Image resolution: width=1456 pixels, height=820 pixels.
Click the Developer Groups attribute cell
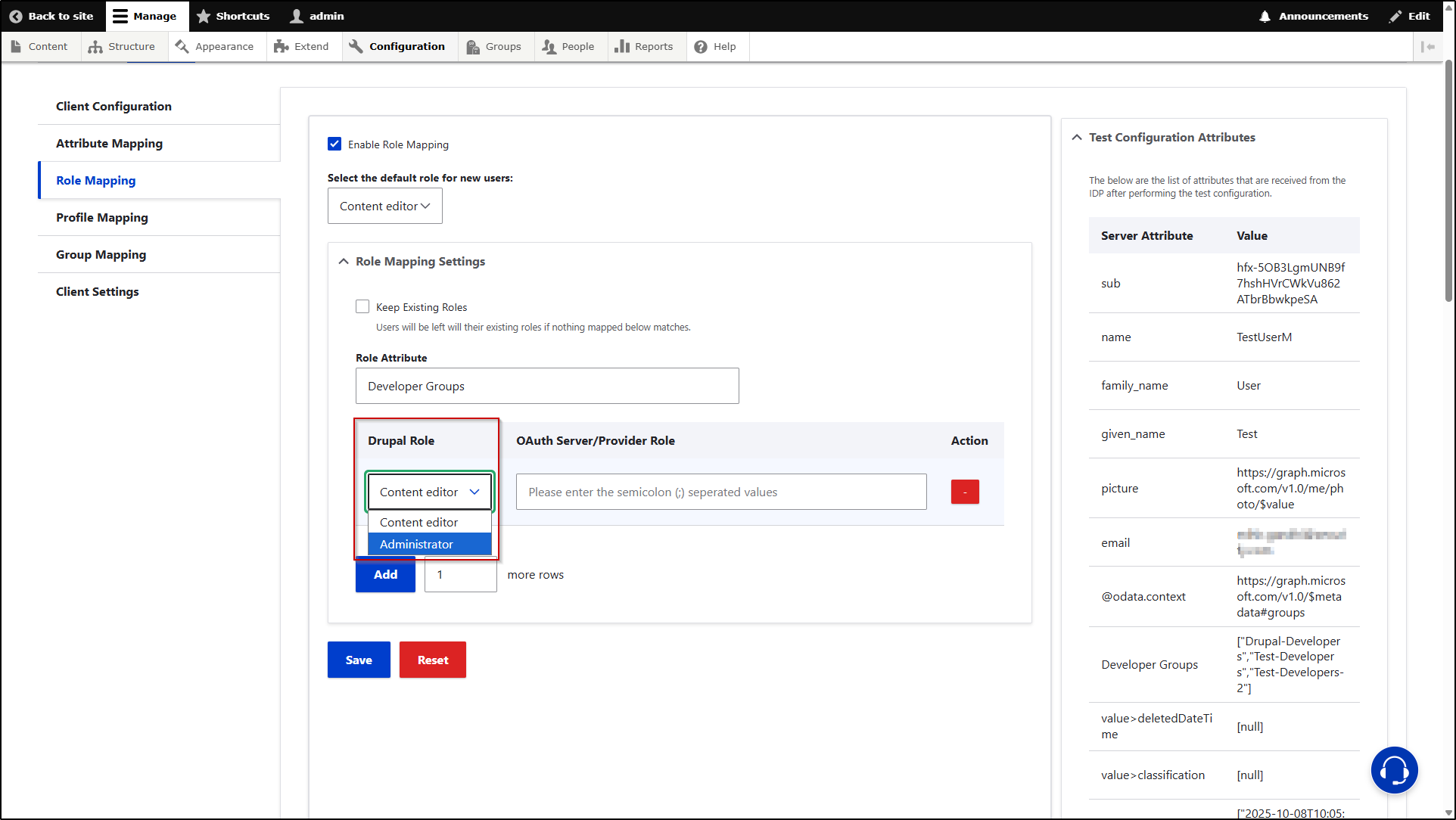[1150, 664]
